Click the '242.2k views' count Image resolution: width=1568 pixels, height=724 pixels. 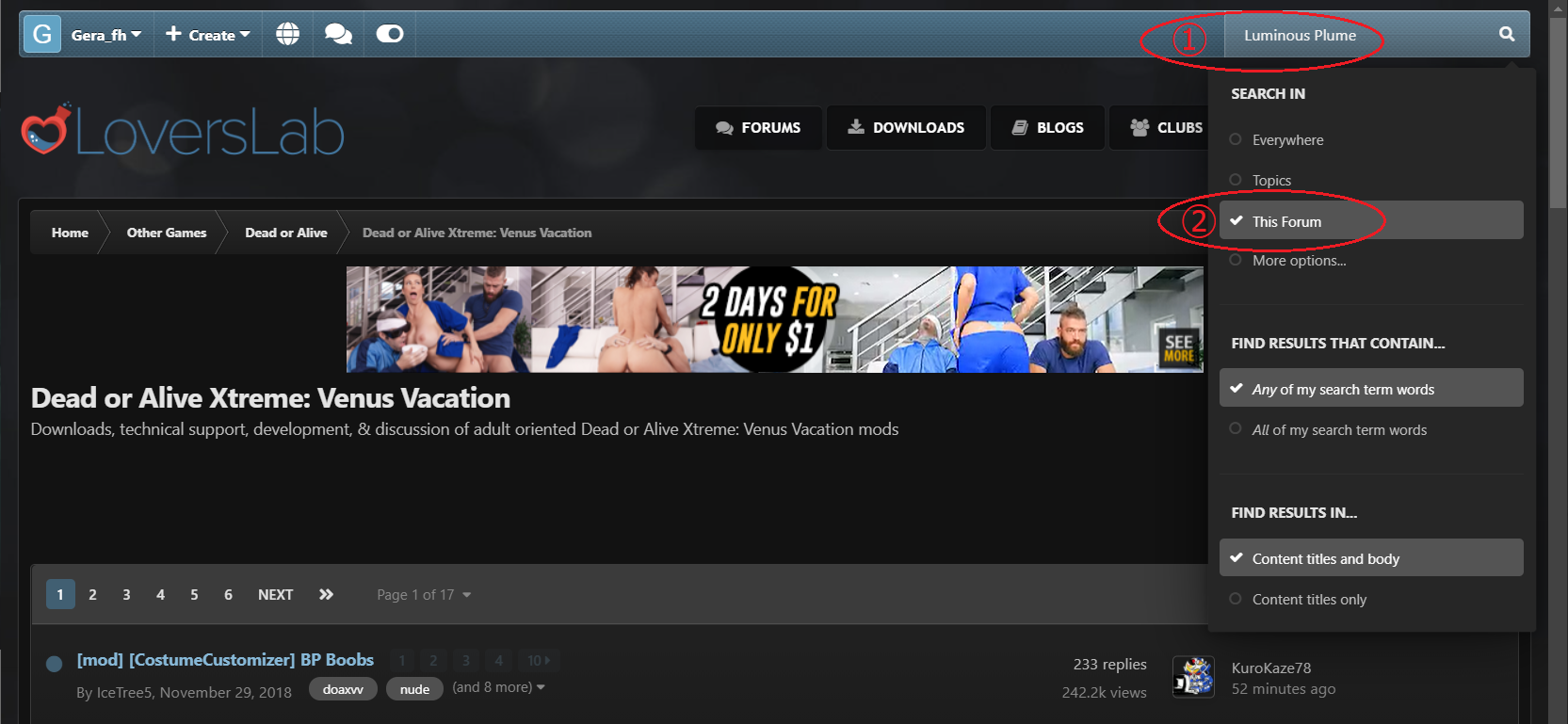coord(1104,693)
